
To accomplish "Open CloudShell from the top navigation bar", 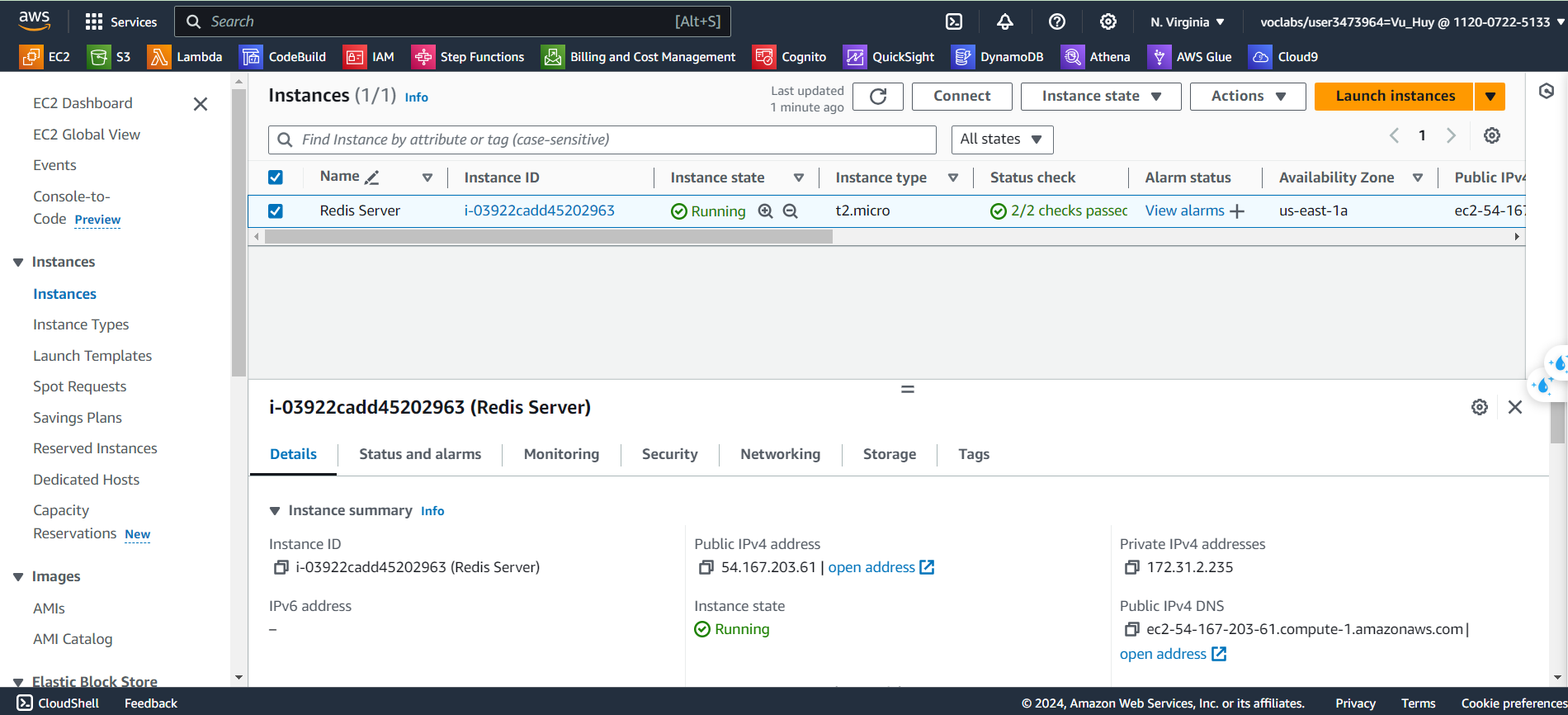I will coord(954,21).
